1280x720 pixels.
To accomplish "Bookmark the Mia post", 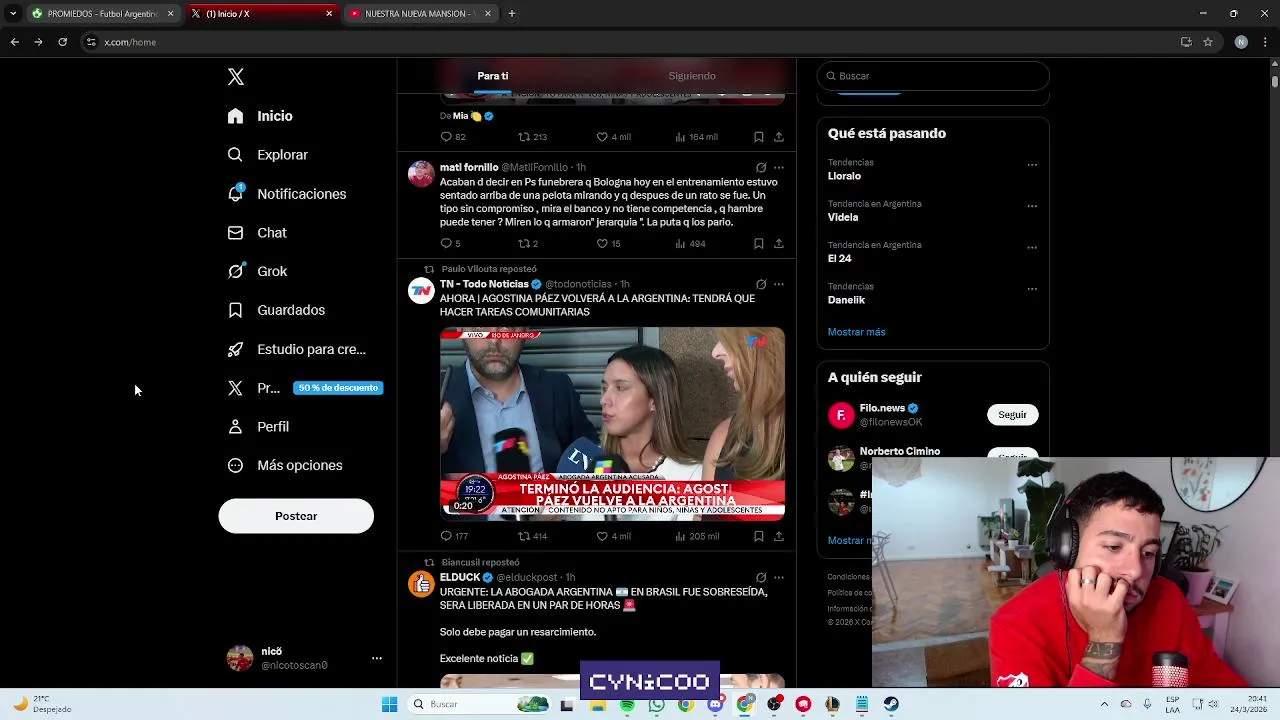I will click(759, 137).
